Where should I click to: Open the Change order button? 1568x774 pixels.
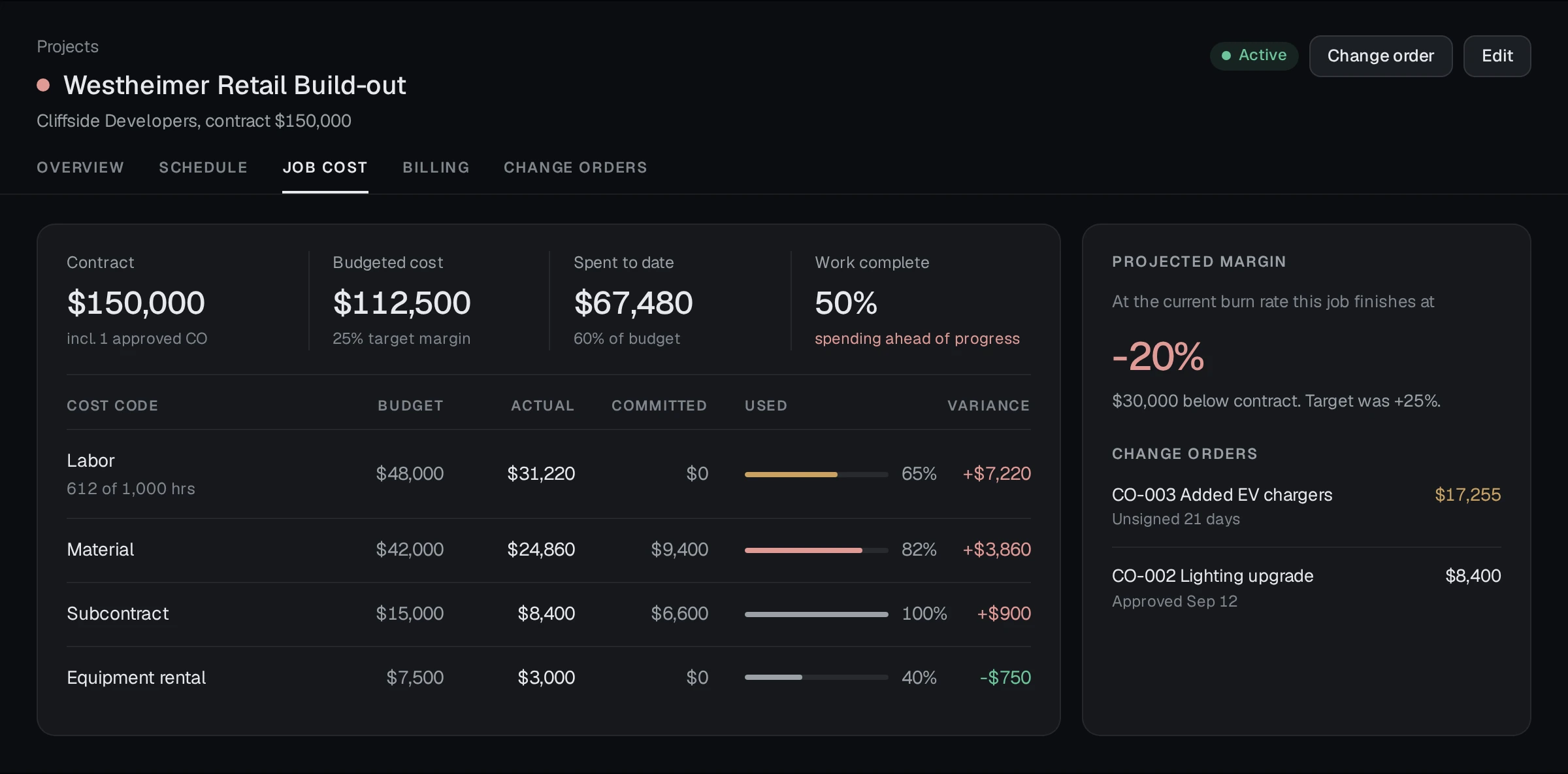pyautogui.click(x=1380, y=56)
